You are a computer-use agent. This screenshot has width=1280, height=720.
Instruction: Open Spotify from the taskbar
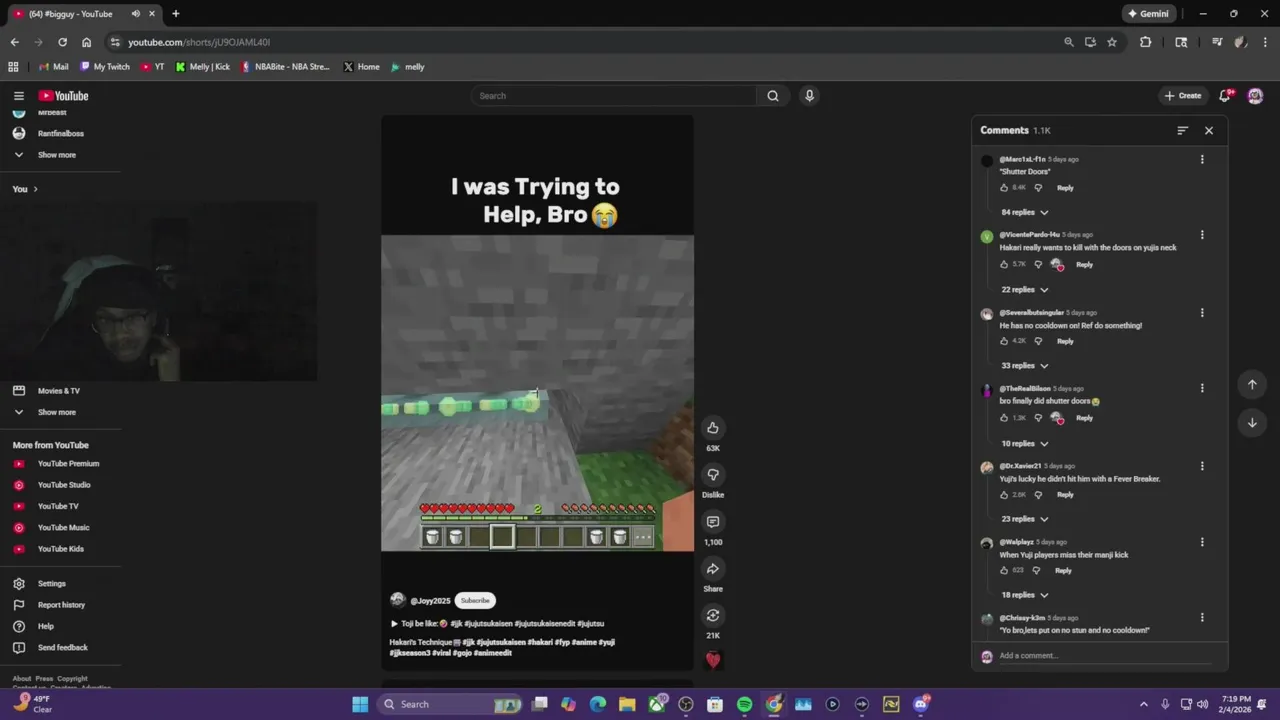point(744,705)
